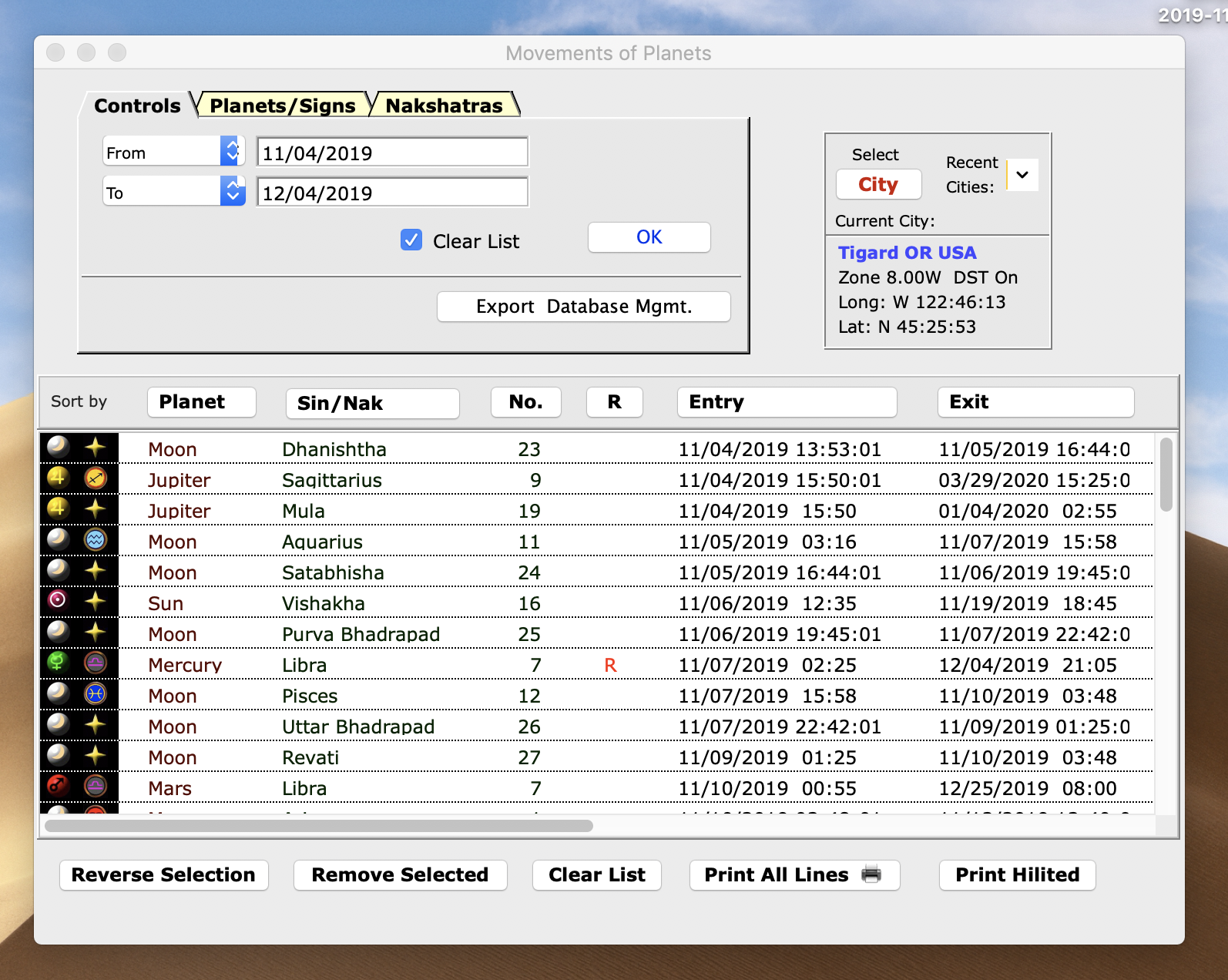
Task: Click the Select City button
Action: coord(878,185)
